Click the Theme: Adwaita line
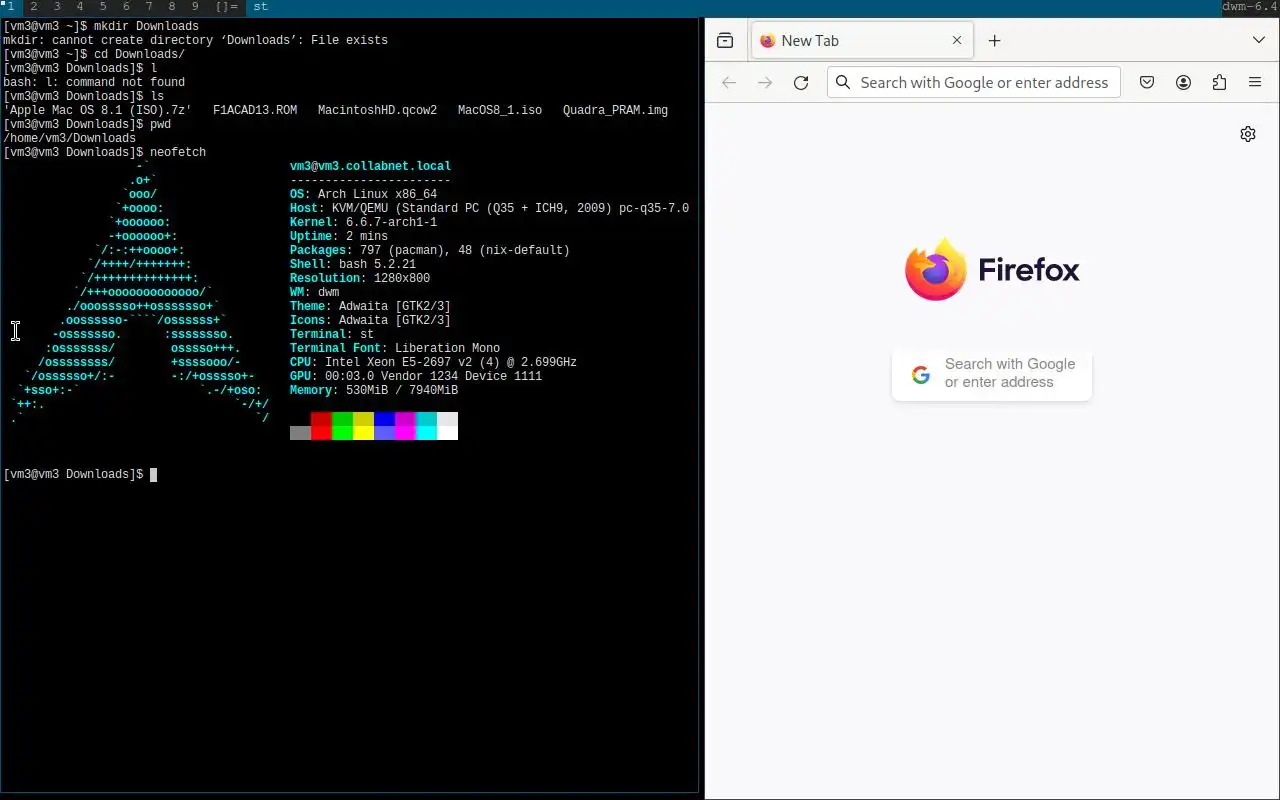Image resolution: width=1280 pixels, height=800 pixels. [370, 307]
